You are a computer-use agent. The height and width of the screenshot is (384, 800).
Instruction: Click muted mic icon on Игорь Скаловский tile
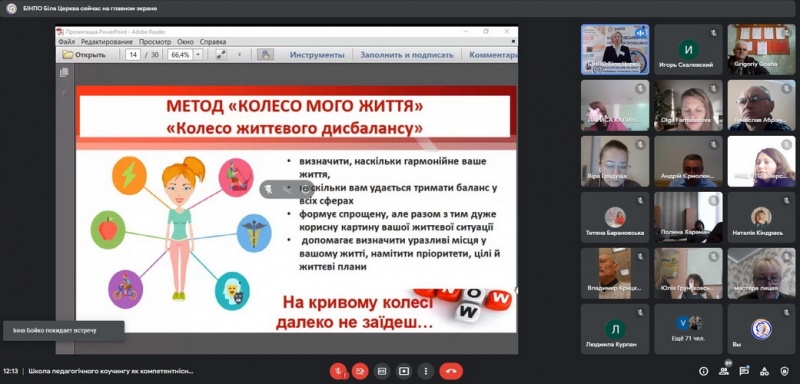(x=713, y=33)
